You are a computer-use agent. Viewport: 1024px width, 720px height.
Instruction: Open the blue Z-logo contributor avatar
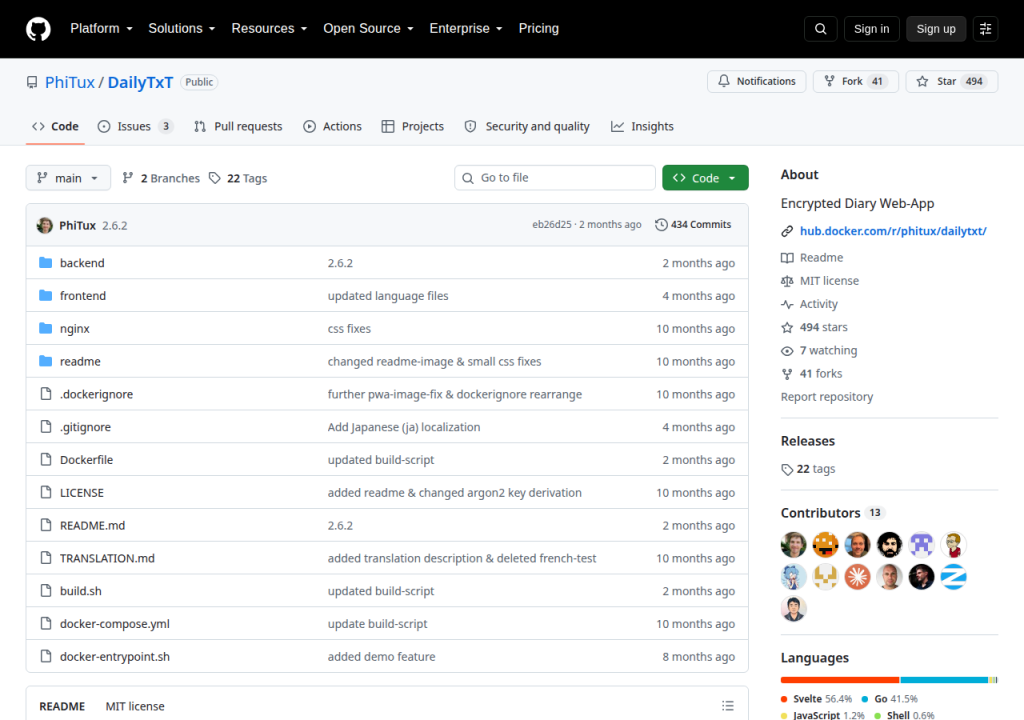[x=953, y=576]
